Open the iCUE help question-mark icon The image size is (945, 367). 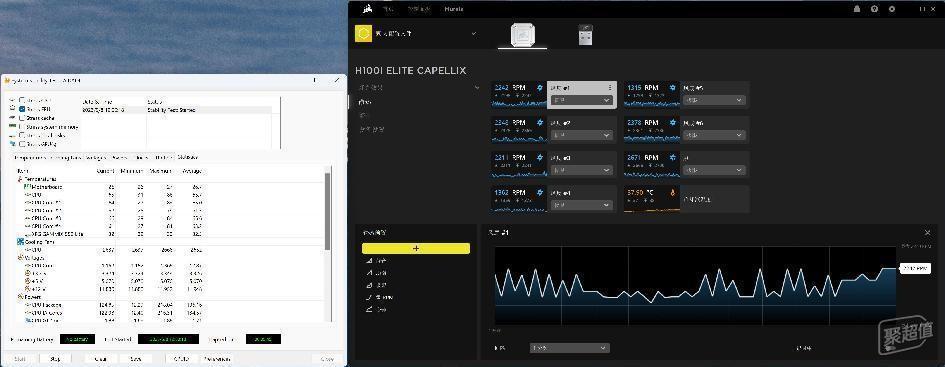[x=874, y=9]
